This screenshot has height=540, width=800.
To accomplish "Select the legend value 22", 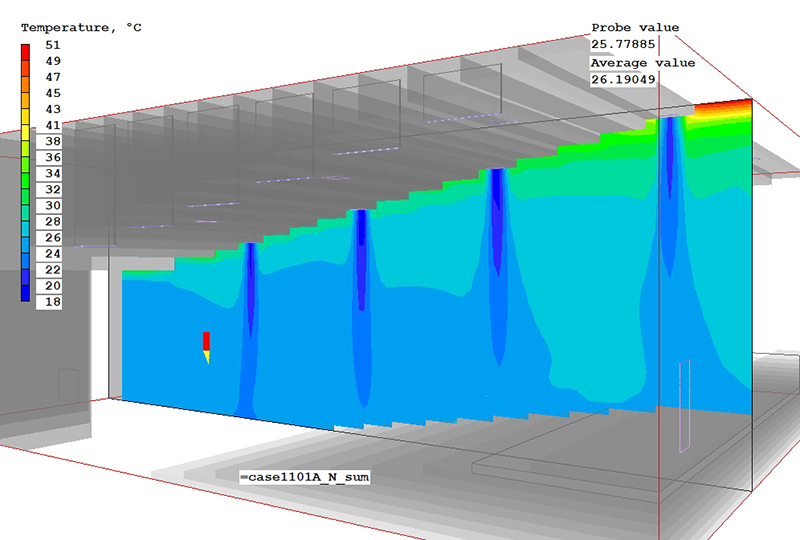I will [53, 270].
